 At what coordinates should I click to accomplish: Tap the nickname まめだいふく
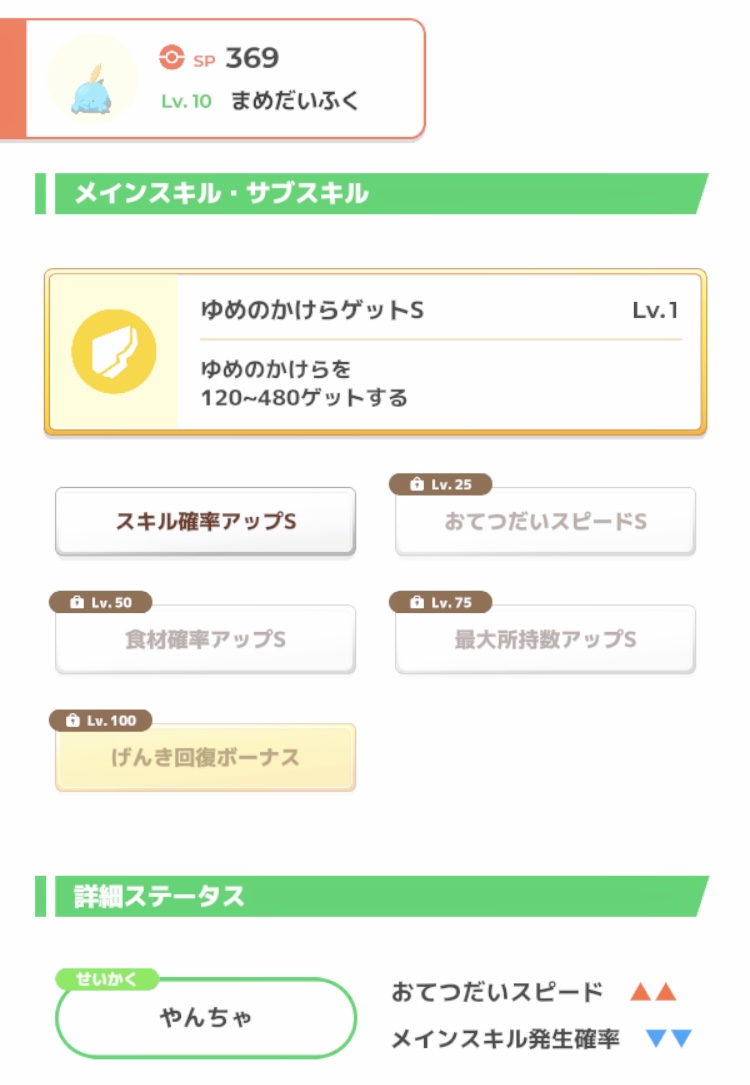click(295, 101)
